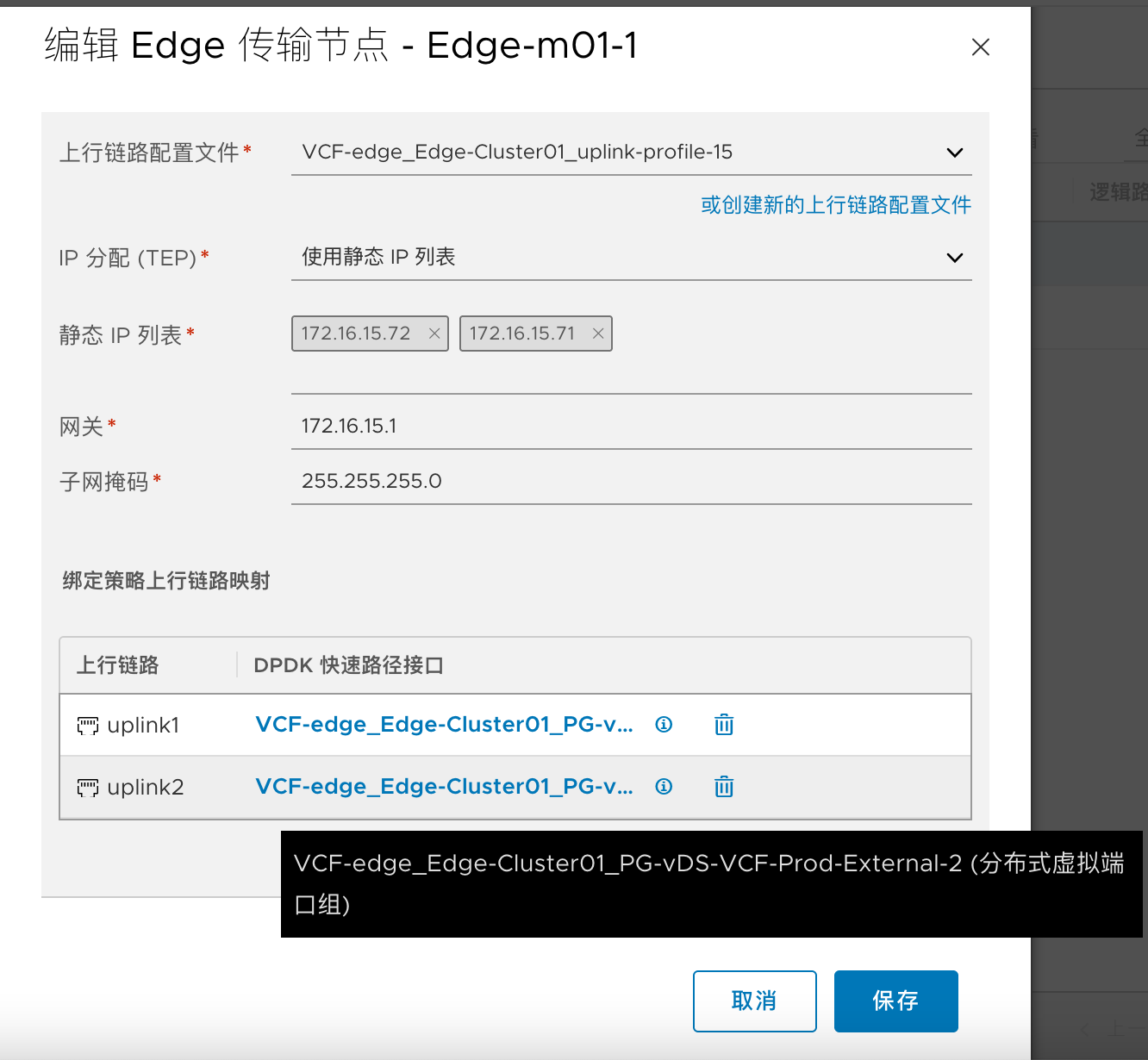This screenshot has height=1060, width=1148.
Task: Click the 子网掩码 field with 255.255.255.0
Action: tap(631, 481)
